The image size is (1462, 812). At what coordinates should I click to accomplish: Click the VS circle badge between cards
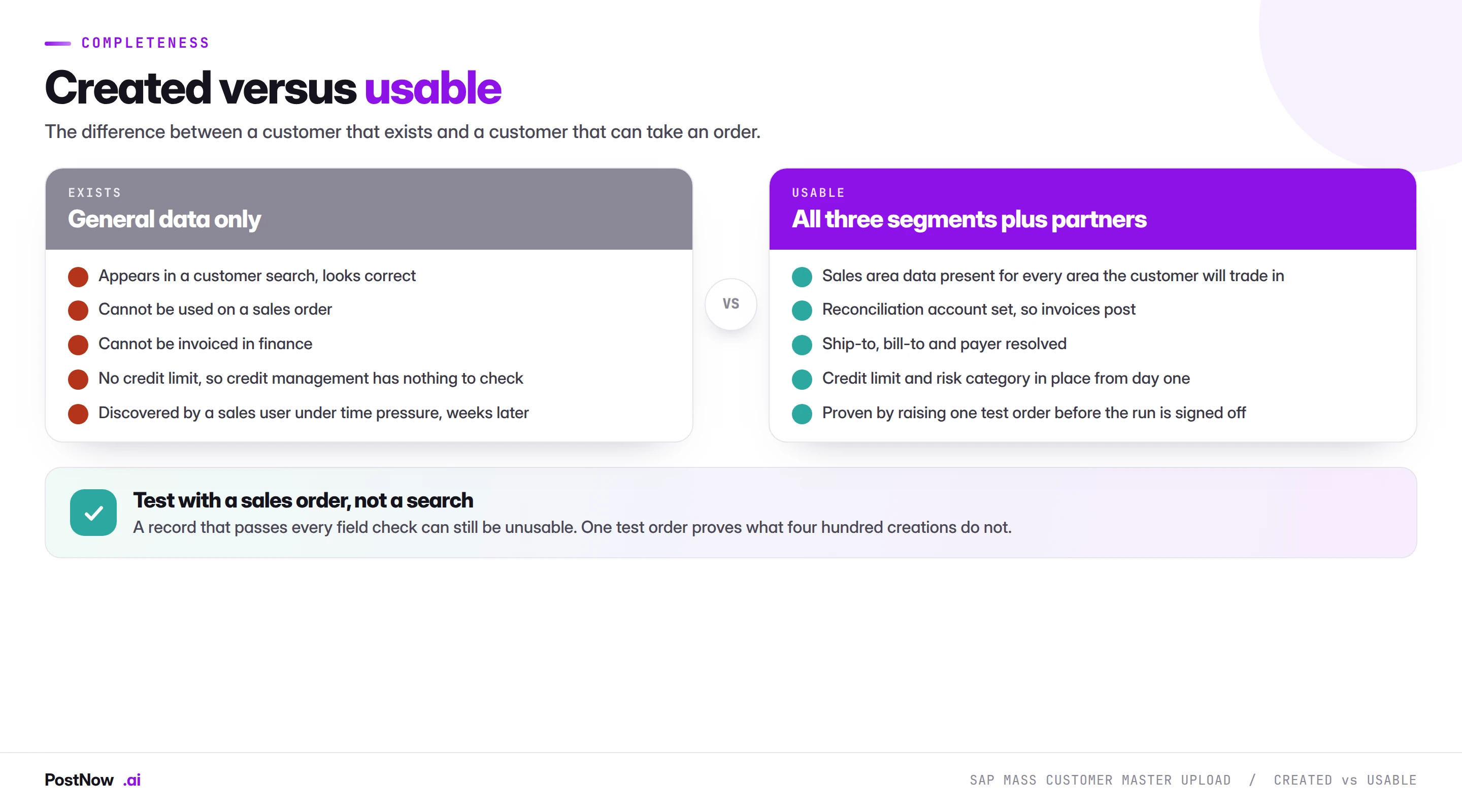pos(730,303)
